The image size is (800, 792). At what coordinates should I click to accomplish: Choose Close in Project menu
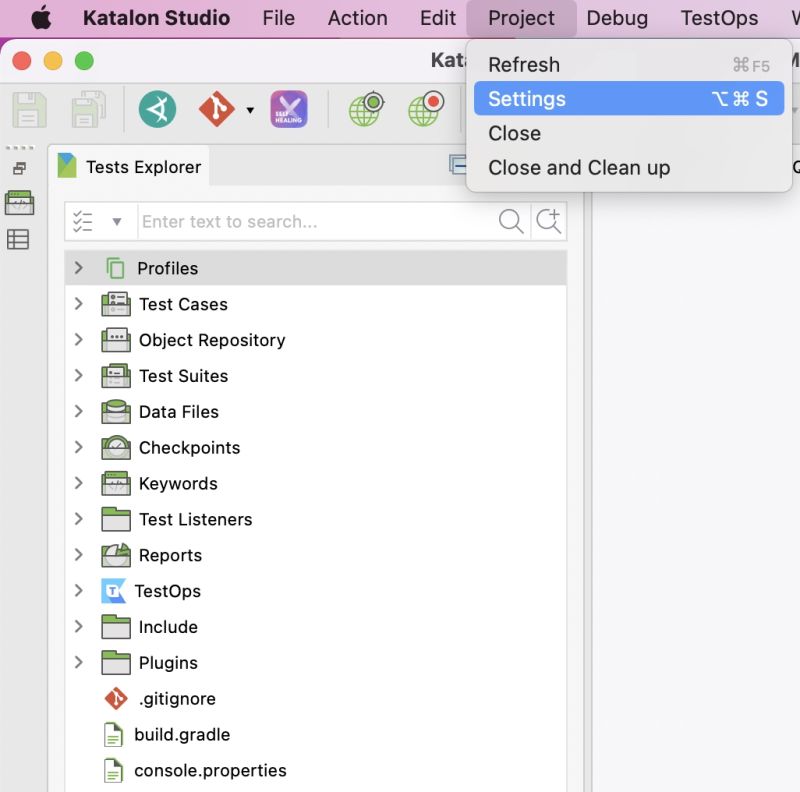tap(629, 133)
